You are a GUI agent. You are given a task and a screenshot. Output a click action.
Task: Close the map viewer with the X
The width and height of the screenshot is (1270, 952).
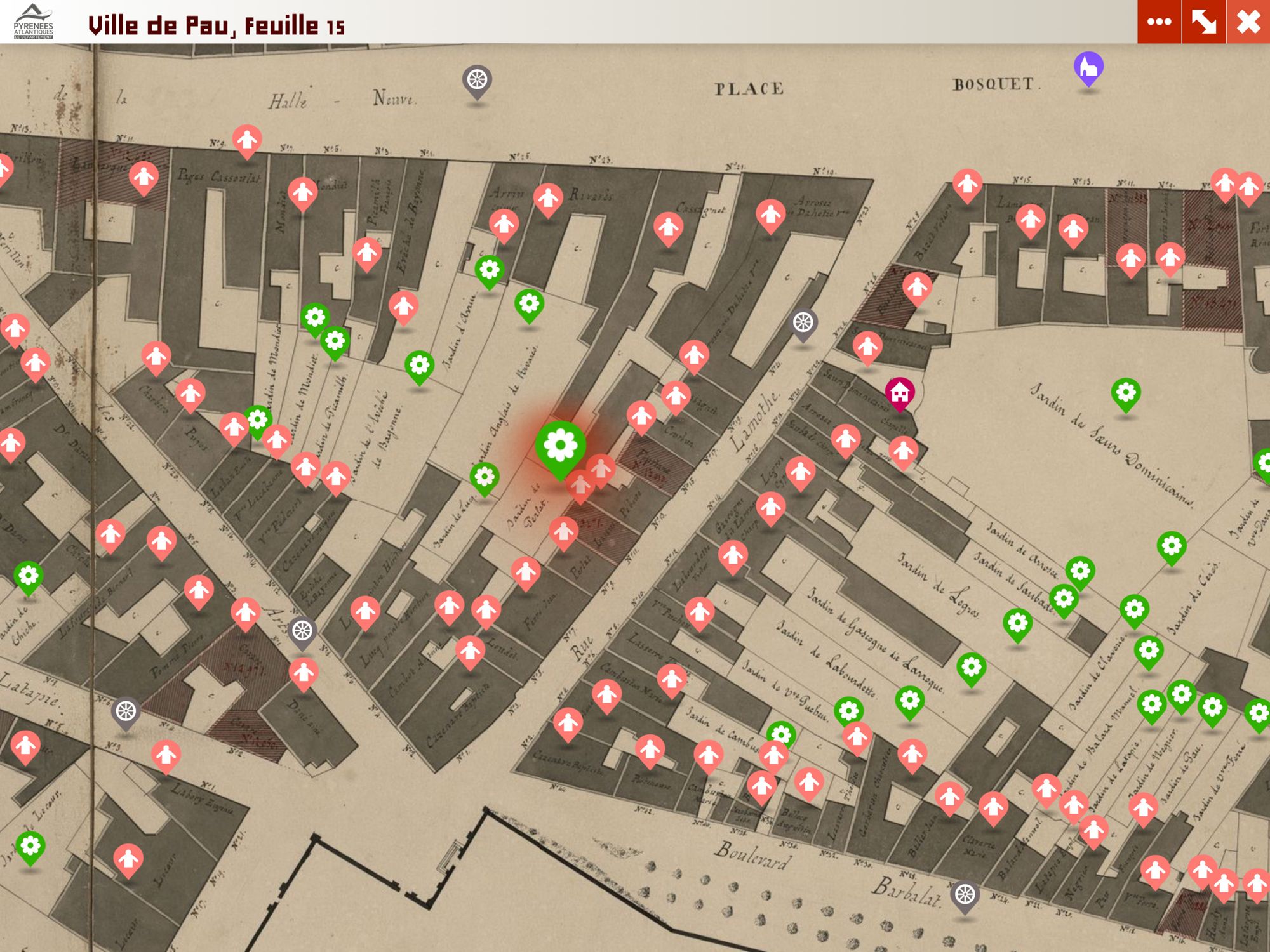(x=1248, y=22)
